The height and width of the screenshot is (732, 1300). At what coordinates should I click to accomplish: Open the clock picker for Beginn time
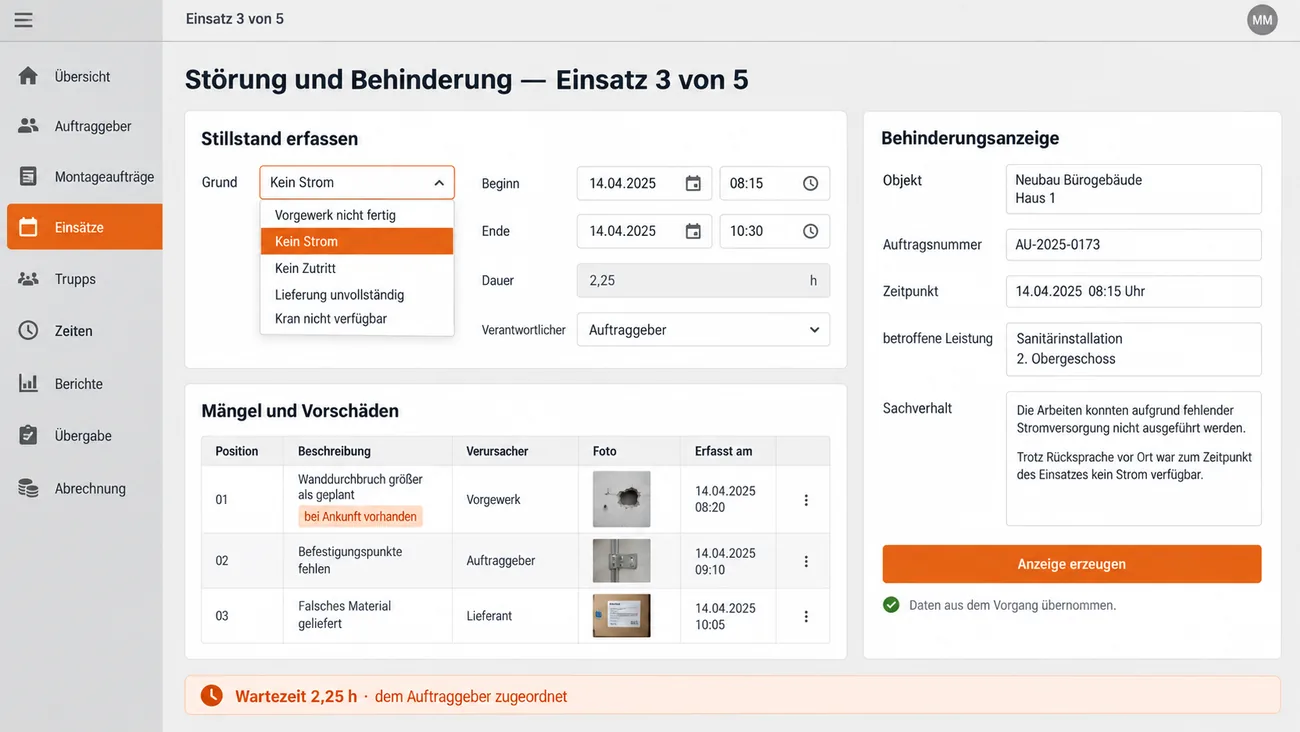(811, 183)
